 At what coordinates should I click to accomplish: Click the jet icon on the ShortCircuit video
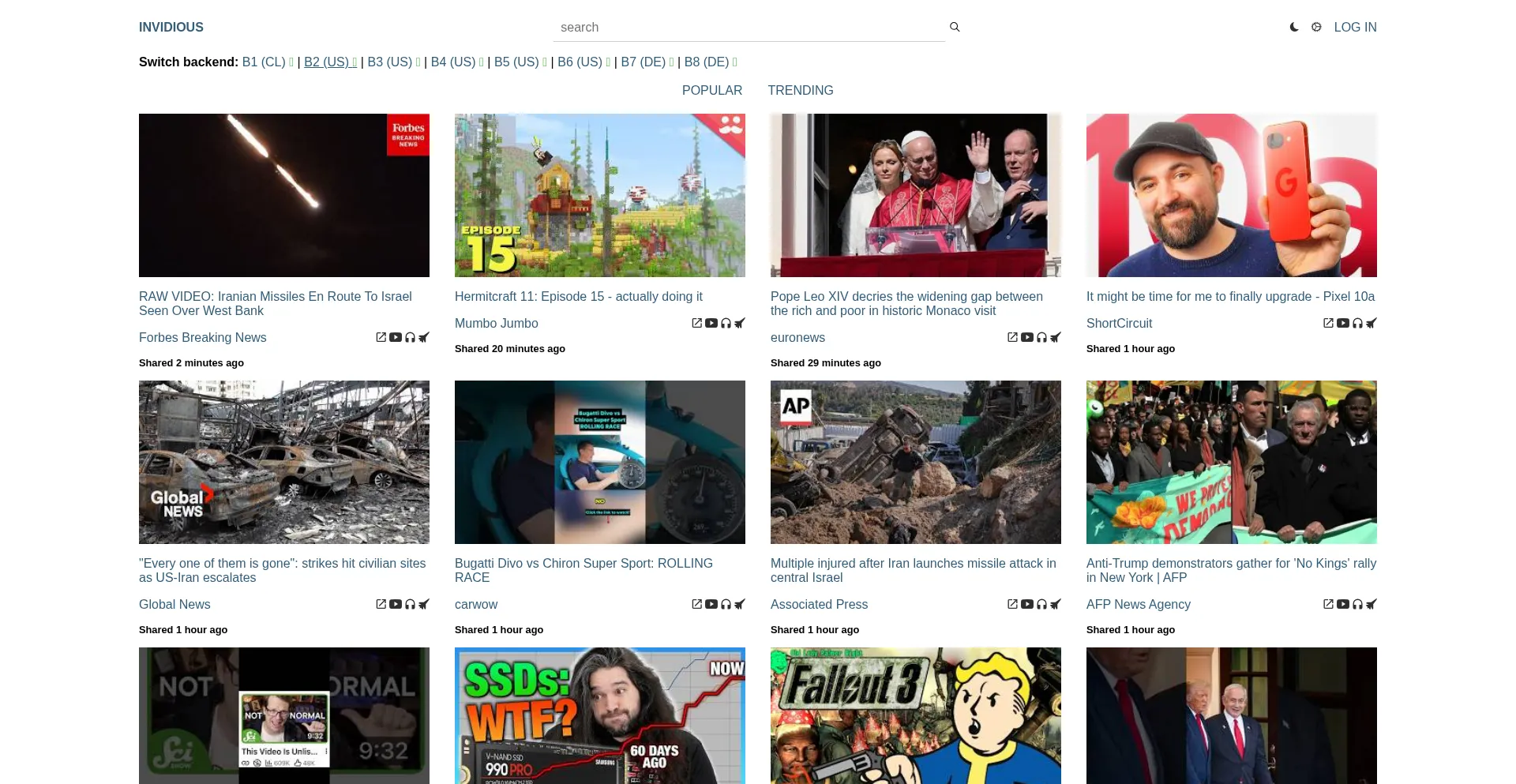pos(1372,323)
